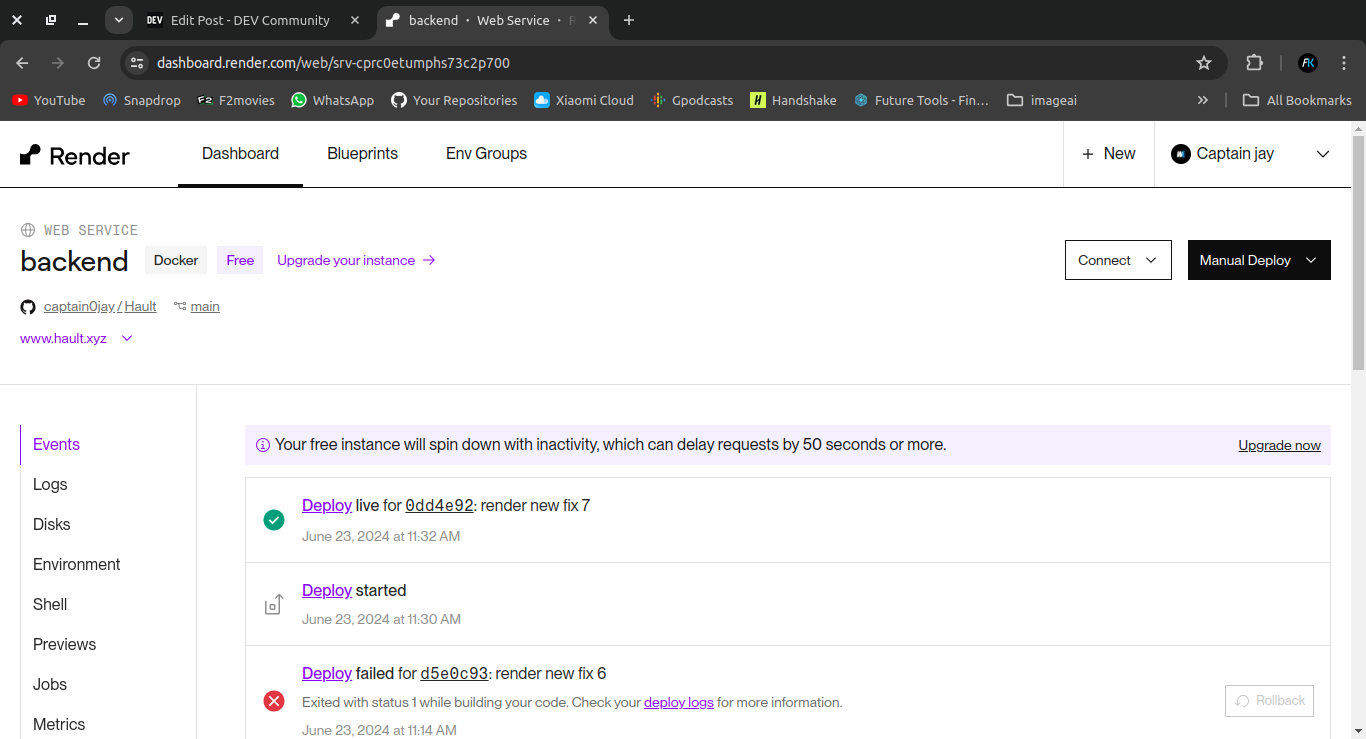The height and width of the screenshot is (739, 1366).
Task: Open the Chrome profile avatar
Action: [x=1308, y=63]
